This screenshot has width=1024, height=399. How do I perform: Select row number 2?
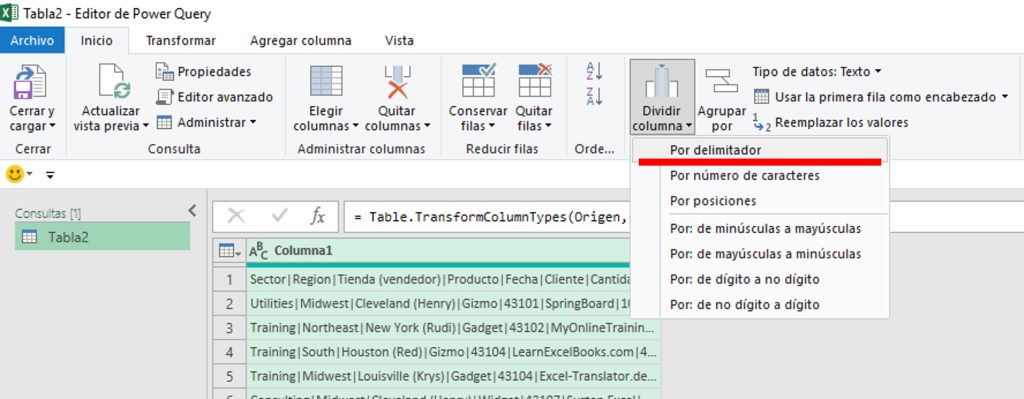(229, 304)
